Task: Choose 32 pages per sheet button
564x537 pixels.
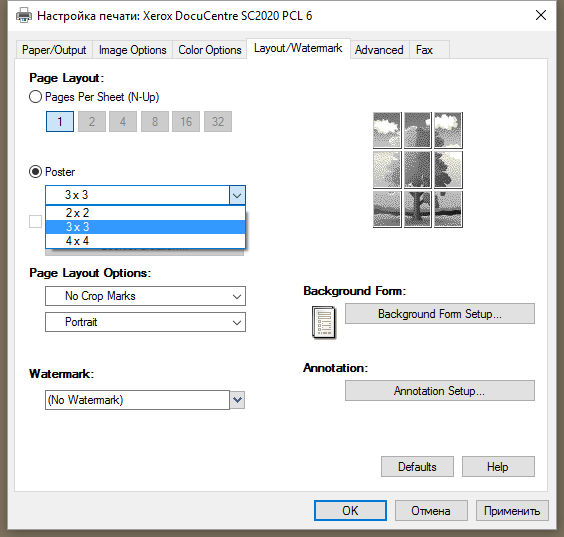Action: coord(218,122)
